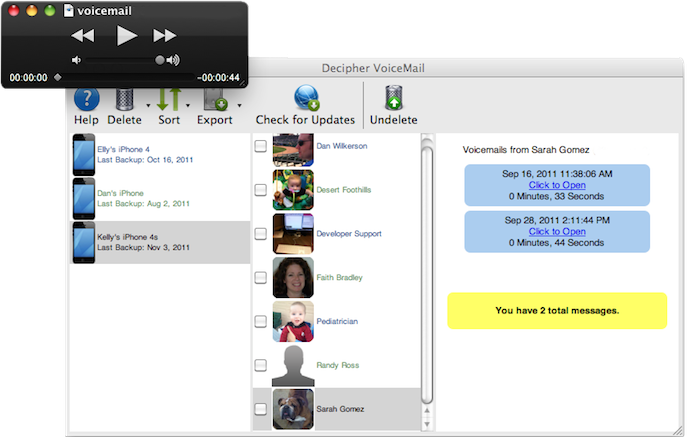
Task: Click the Export icon
Action: click(215, 99)
